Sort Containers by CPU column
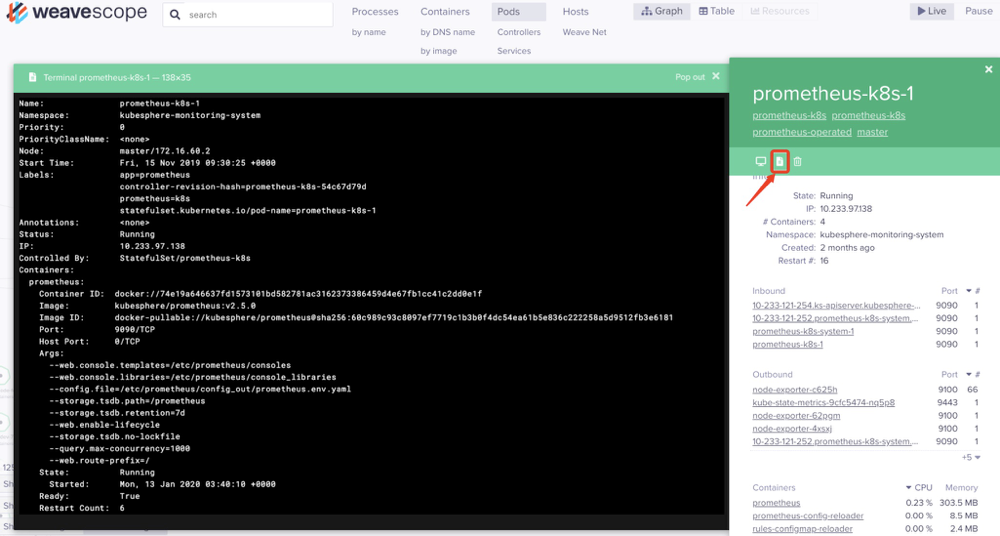 pyautogui.click(x=919, y=488)
